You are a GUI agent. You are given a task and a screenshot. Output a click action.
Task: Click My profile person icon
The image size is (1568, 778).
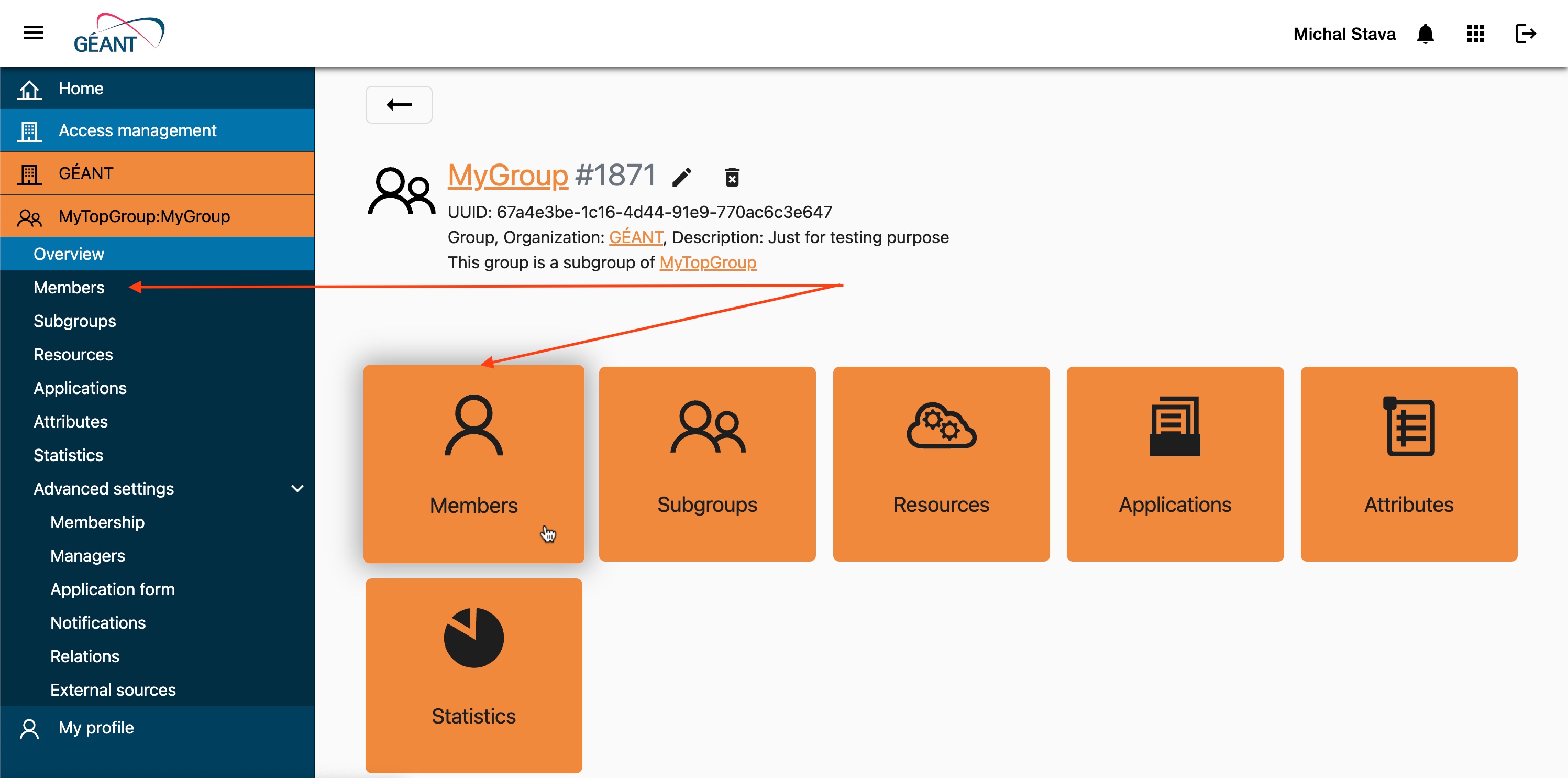[x=29, y=728]
